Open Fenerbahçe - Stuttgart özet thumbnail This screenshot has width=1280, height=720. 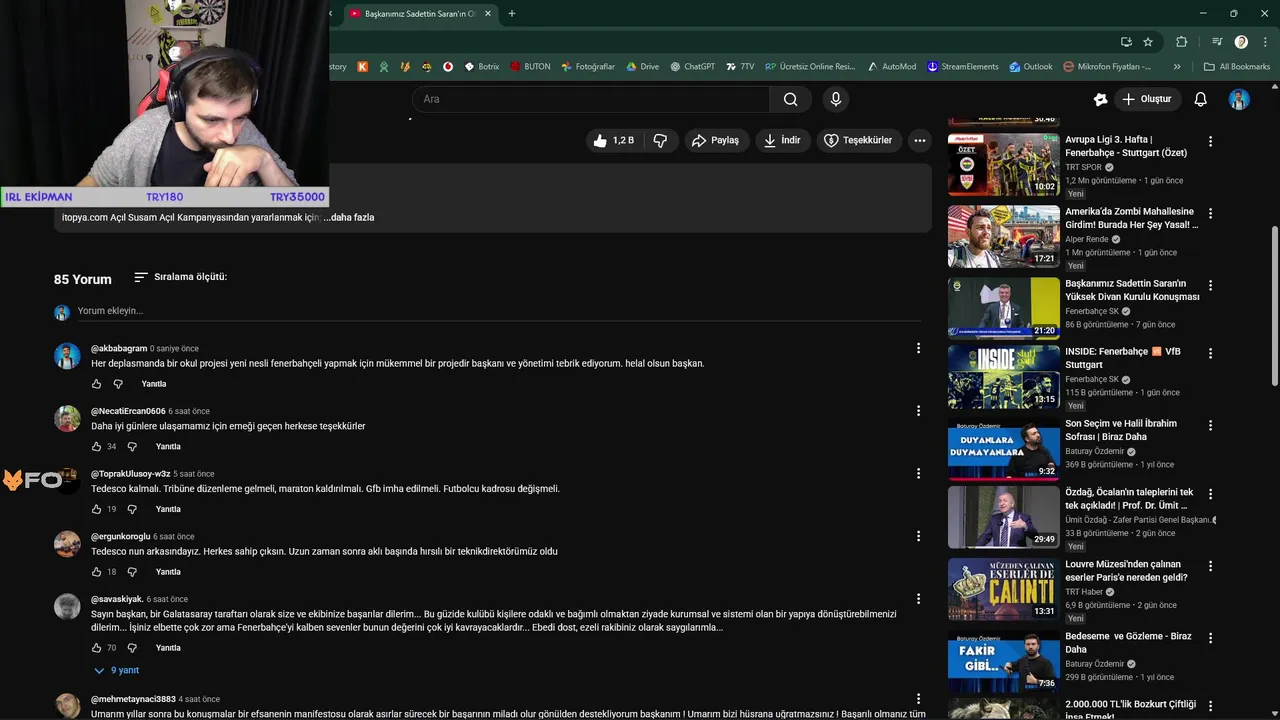(x=1003, y=165)
